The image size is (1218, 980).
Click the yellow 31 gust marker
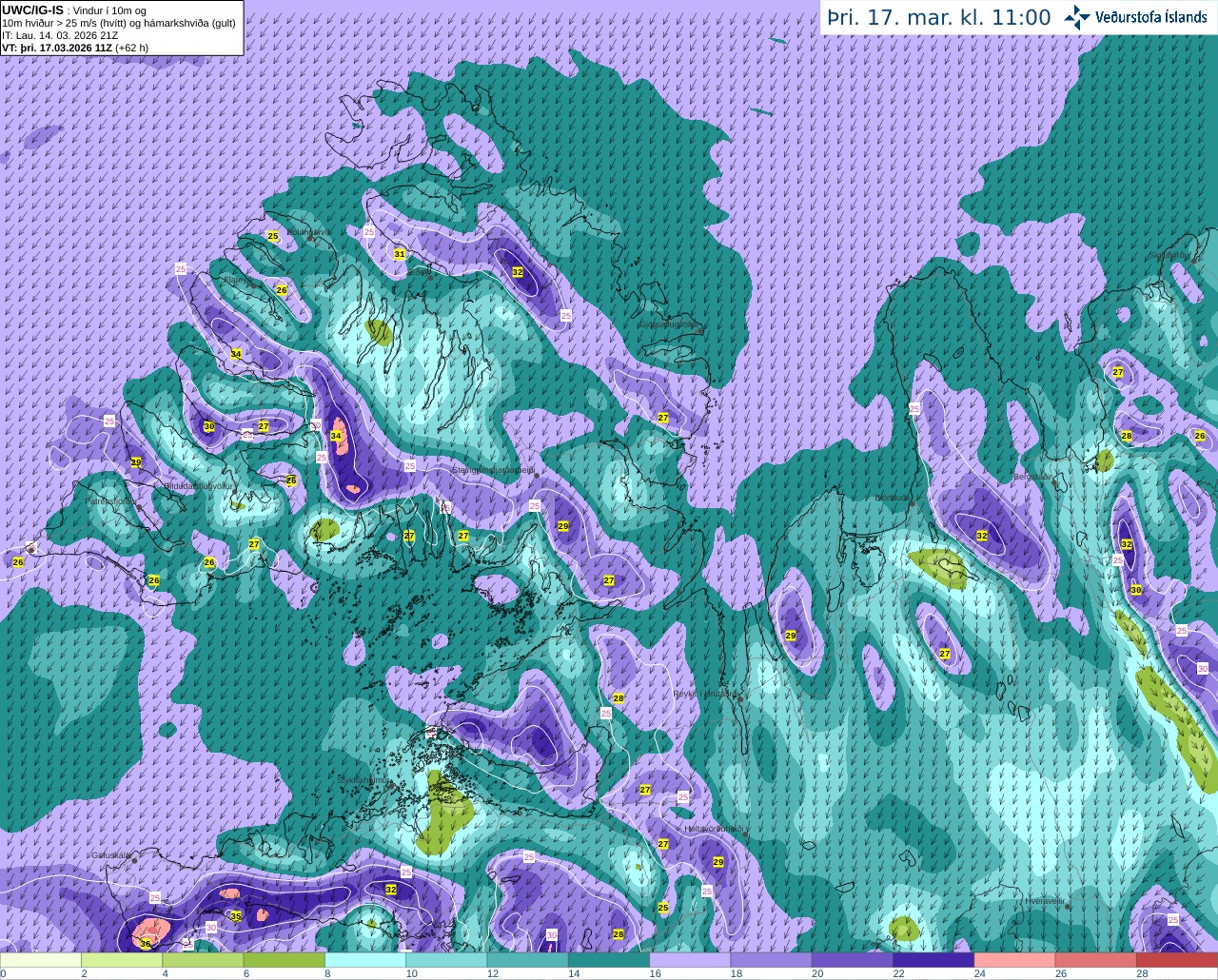[400, 254]
